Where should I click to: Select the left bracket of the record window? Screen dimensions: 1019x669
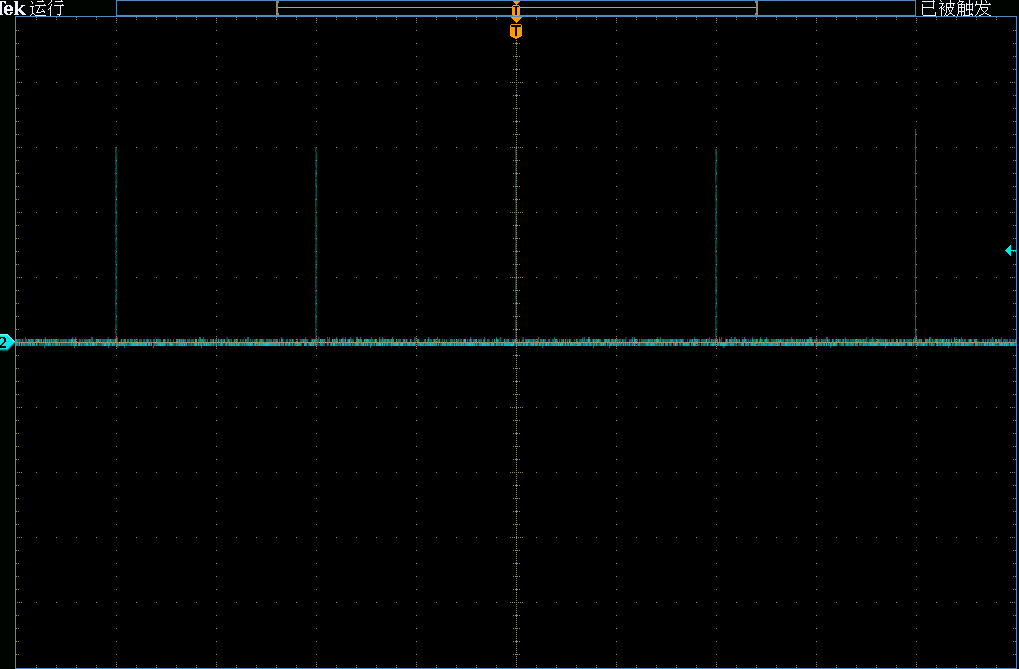tap(278, 8)
